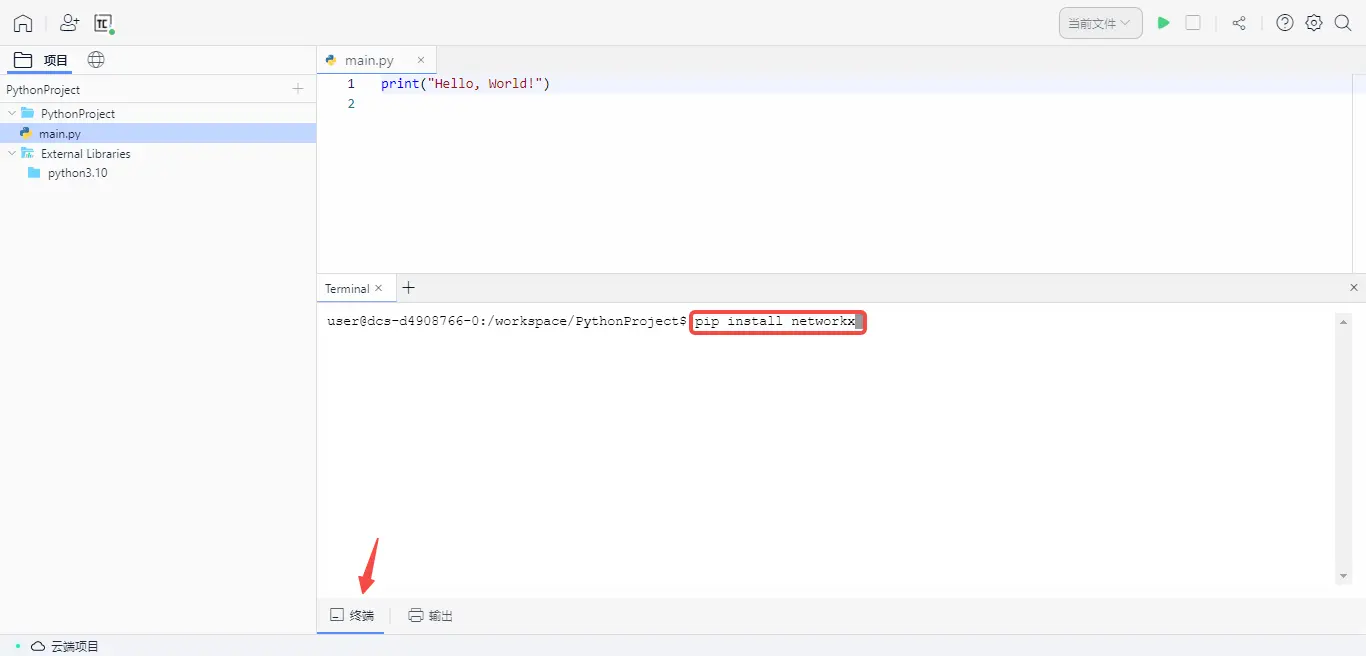The width and height of the screenshot is (1366, 656).
Task: Switch to the 项目 project tab
Action: tap(41, 60)
